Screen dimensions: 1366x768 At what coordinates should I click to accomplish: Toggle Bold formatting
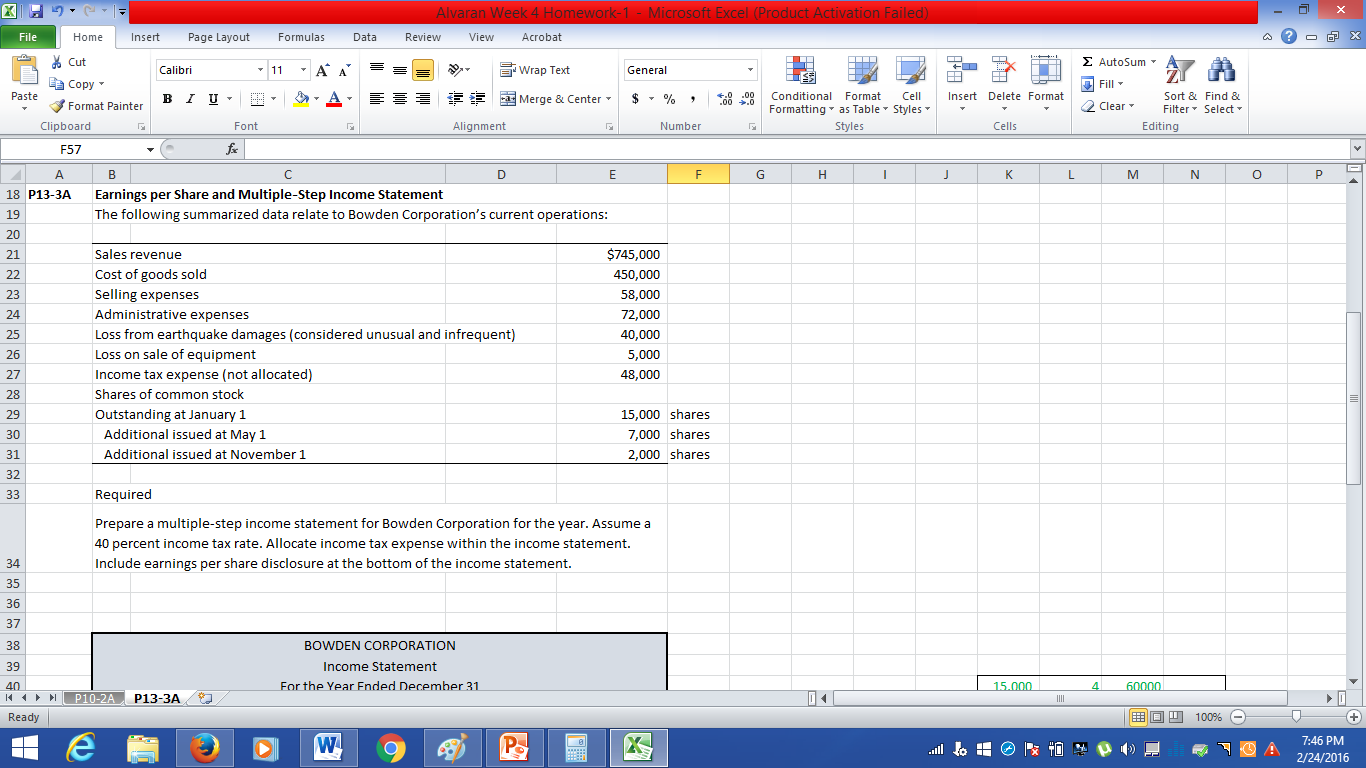(x=166, y=99)
